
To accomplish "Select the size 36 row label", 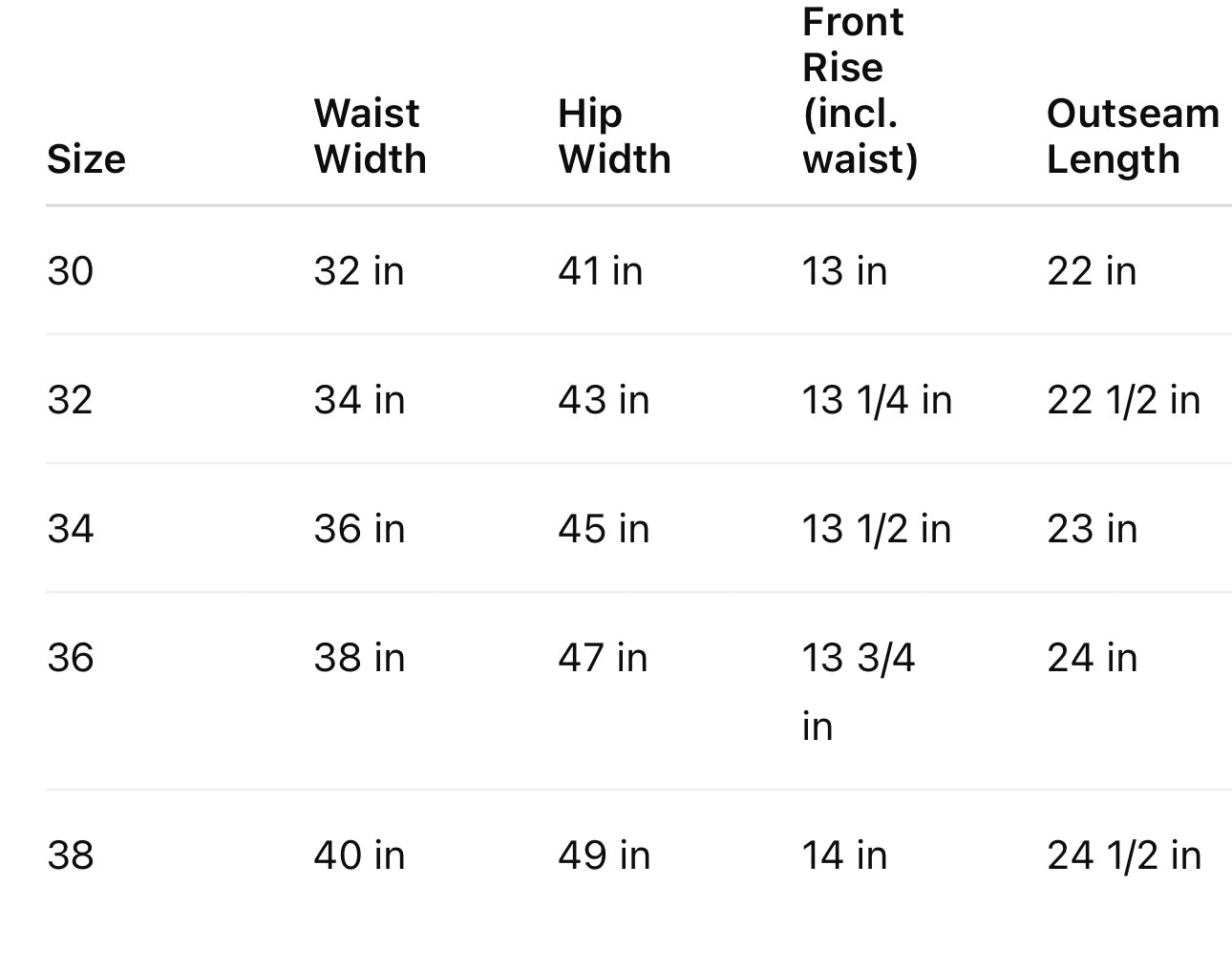I will point(71,658).
